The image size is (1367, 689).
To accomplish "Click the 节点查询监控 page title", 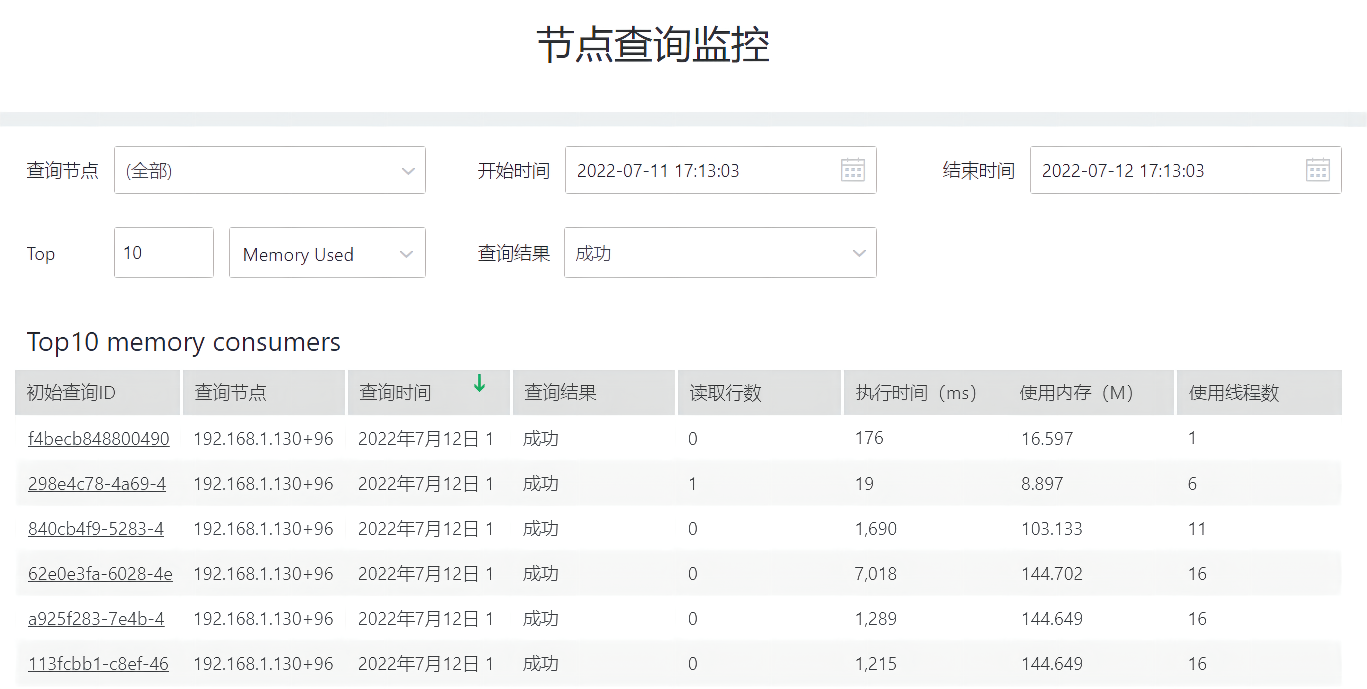I will pyautogui.click(x=683, y=44).
